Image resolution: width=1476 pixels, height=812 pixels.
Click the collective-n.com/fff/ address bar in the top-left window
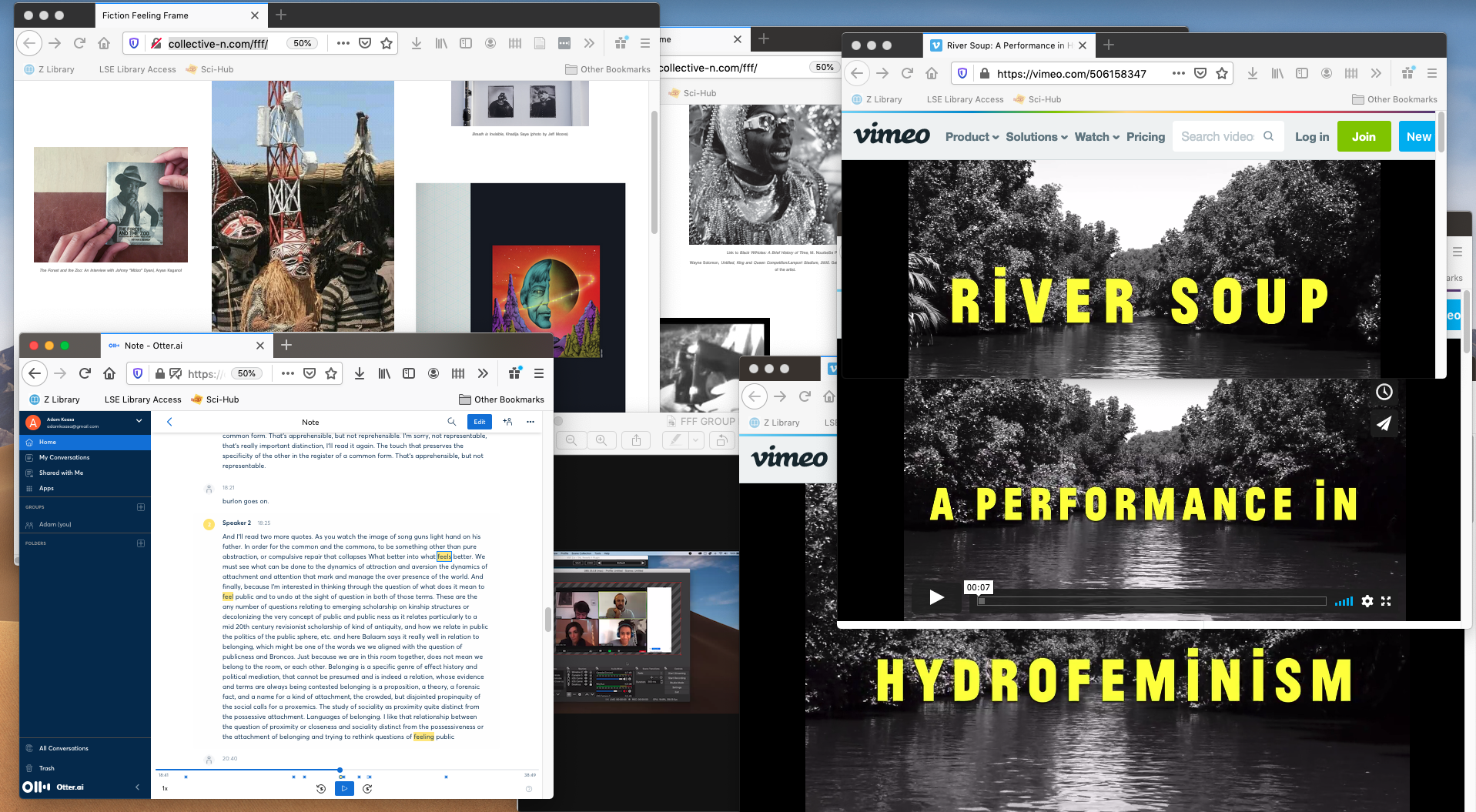tap(219, 44)
